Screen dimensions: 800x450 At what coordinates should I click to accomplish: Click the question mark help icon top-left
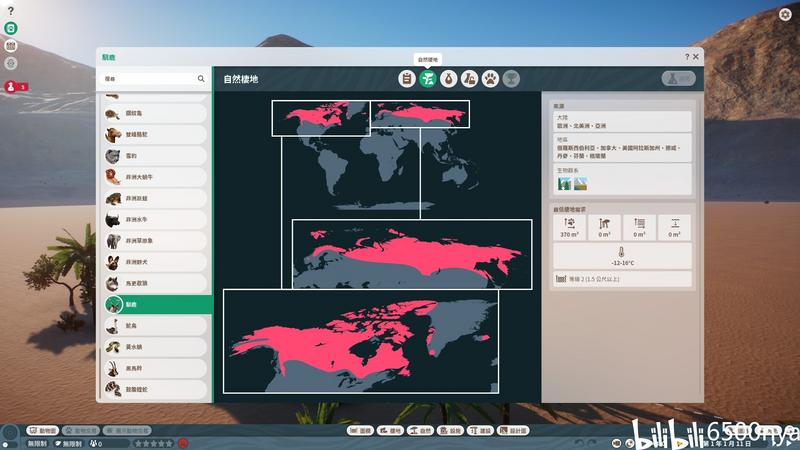click(11, 11)
